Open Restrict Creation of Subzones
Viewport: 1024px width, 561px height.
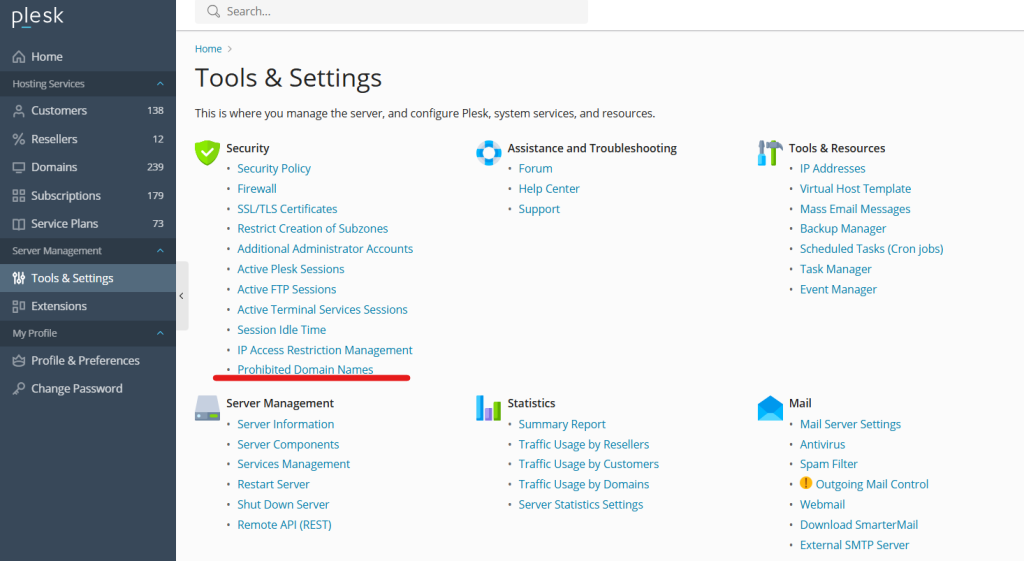[x=312, y=229]
